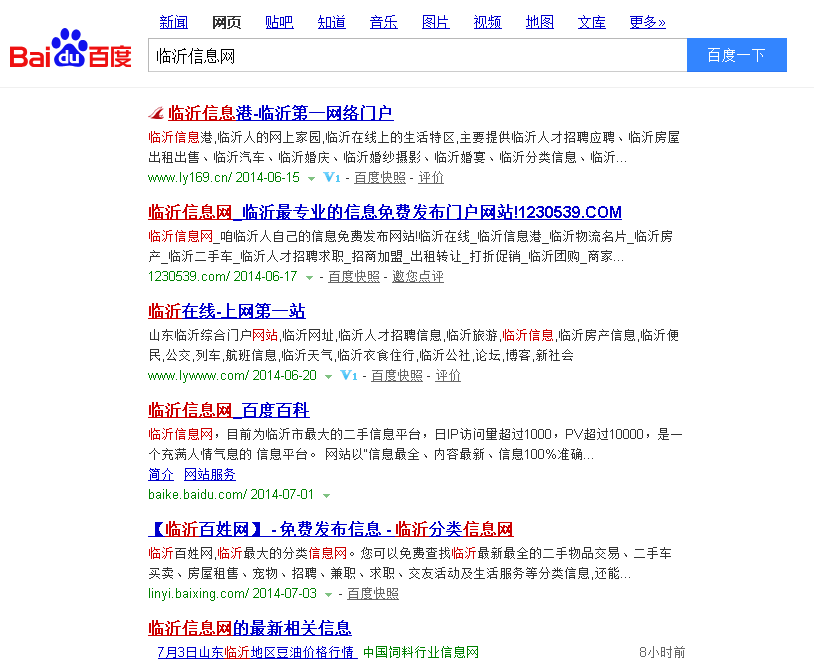Open the 图片 search tab
The height and width of the screenshot is (662, 814).
[x=435, y=22]
